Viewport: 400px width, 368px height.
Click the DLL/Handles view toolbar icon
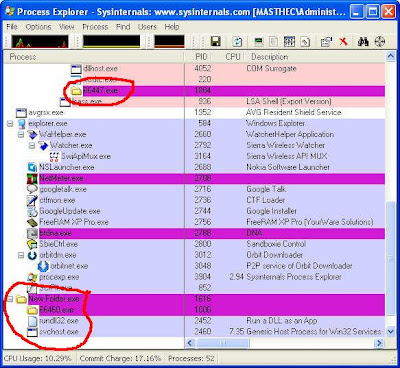305,42
